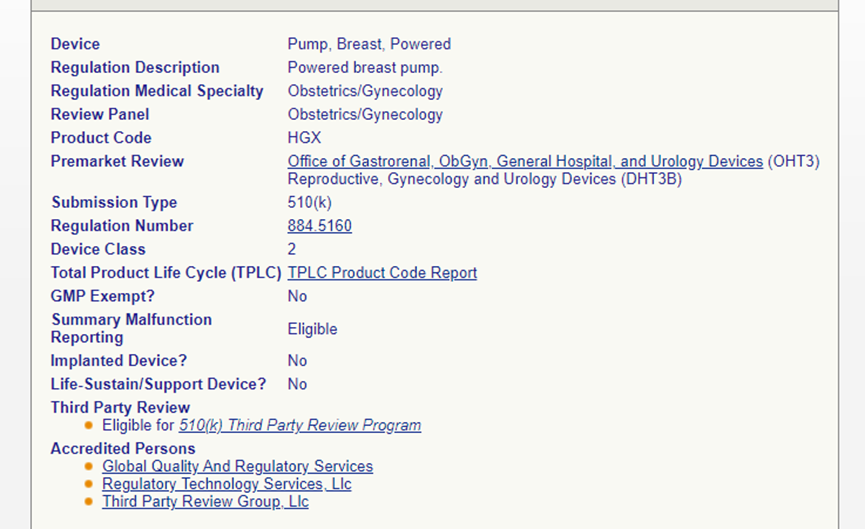Click bullet next to Regulatory Technology Services
The height and width of the screenshot is (529, 865).
click(89, 485)
